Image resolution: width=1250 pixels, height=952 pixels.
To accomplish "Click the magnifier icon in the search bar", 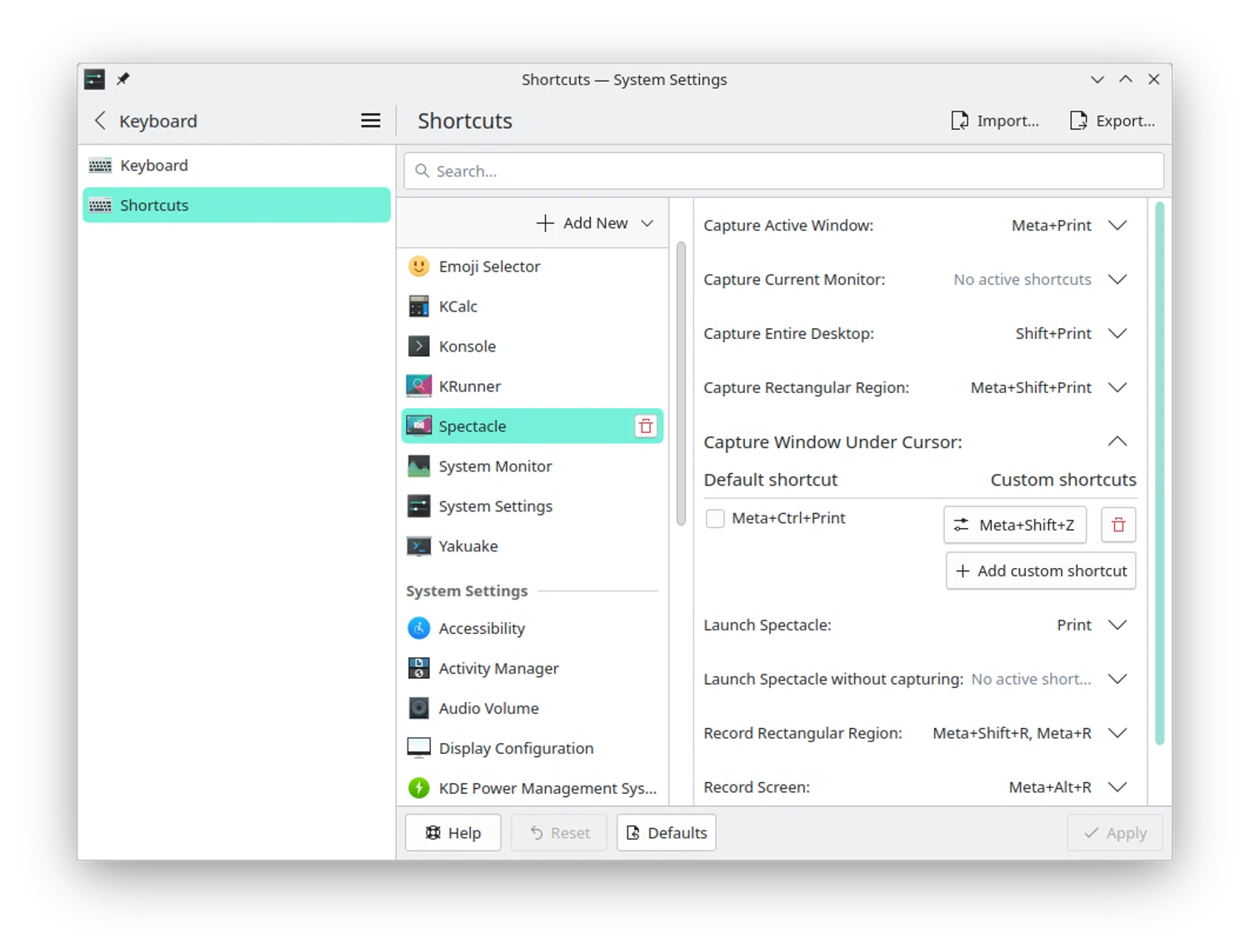I will 422,171.
